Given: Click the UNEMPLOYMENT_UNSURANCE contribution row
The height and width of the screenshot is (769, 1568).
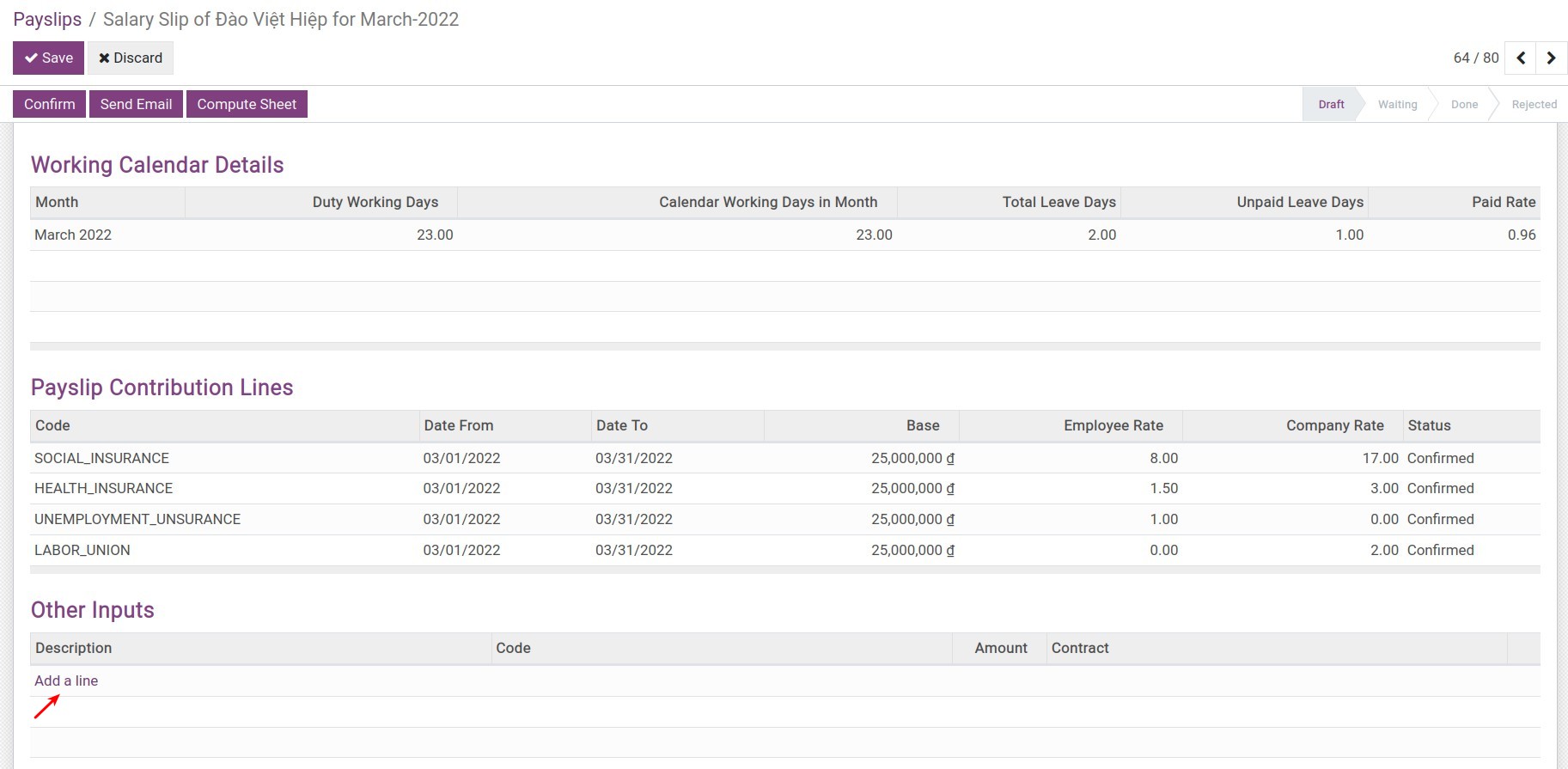Looking at the screenshot, I should point(137,519).
